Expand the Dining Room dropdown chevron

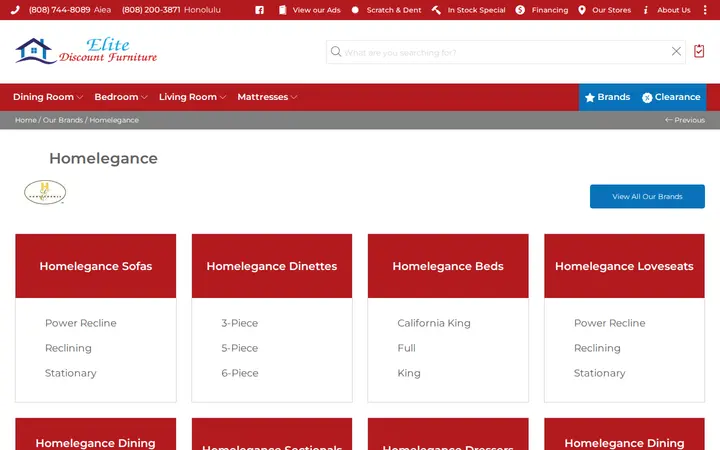(x=80, y=97)
